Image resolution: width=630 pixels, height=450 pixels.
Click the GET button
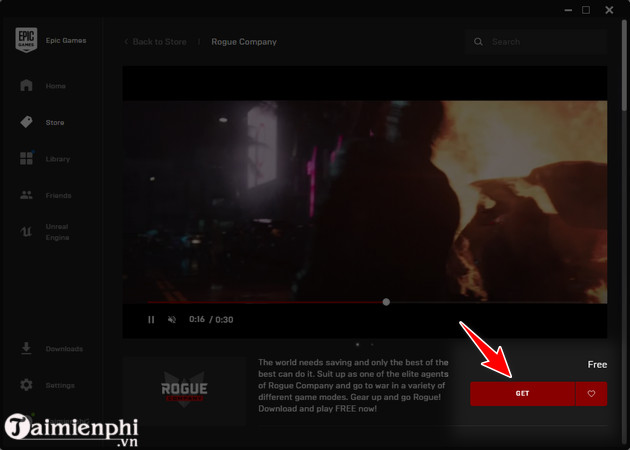coord(522,394)
